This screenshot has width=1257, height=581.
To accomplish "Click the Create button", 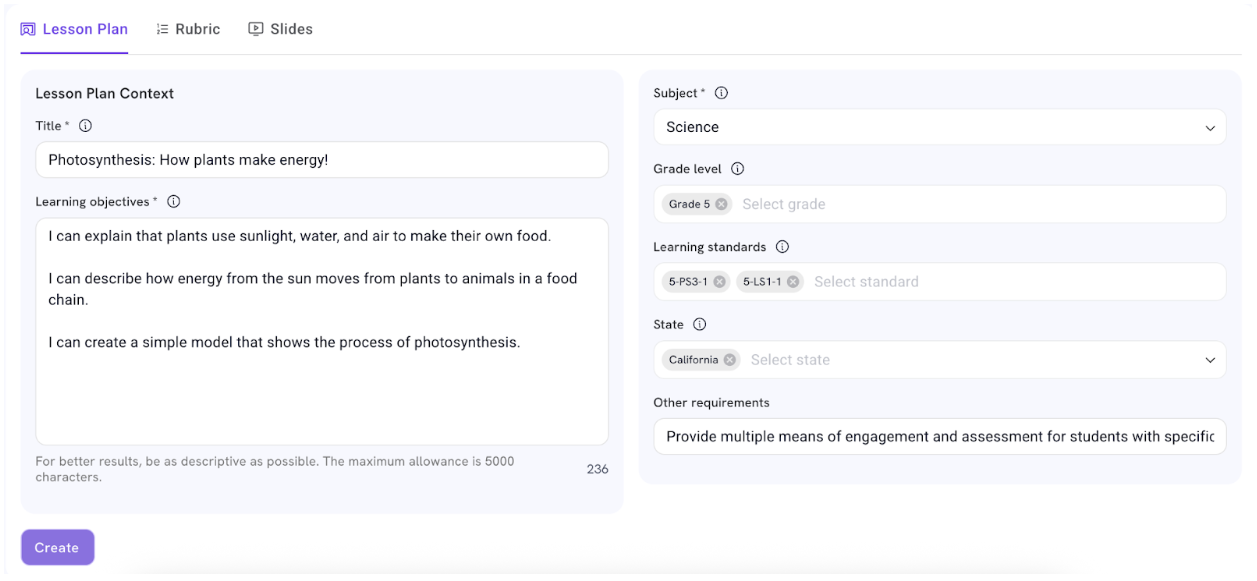I will pyautogui.click(x=57, y=547).
